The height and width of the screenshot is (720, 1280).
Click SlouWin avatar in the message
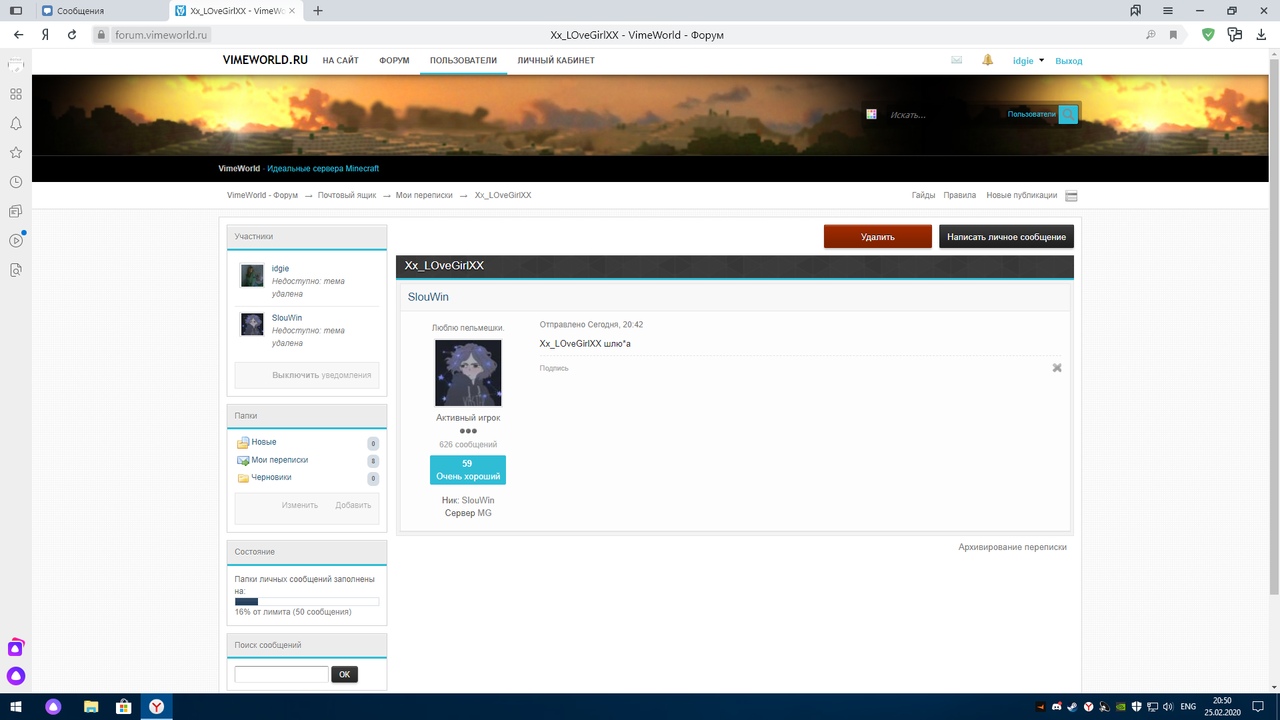[x=468, y=373]
